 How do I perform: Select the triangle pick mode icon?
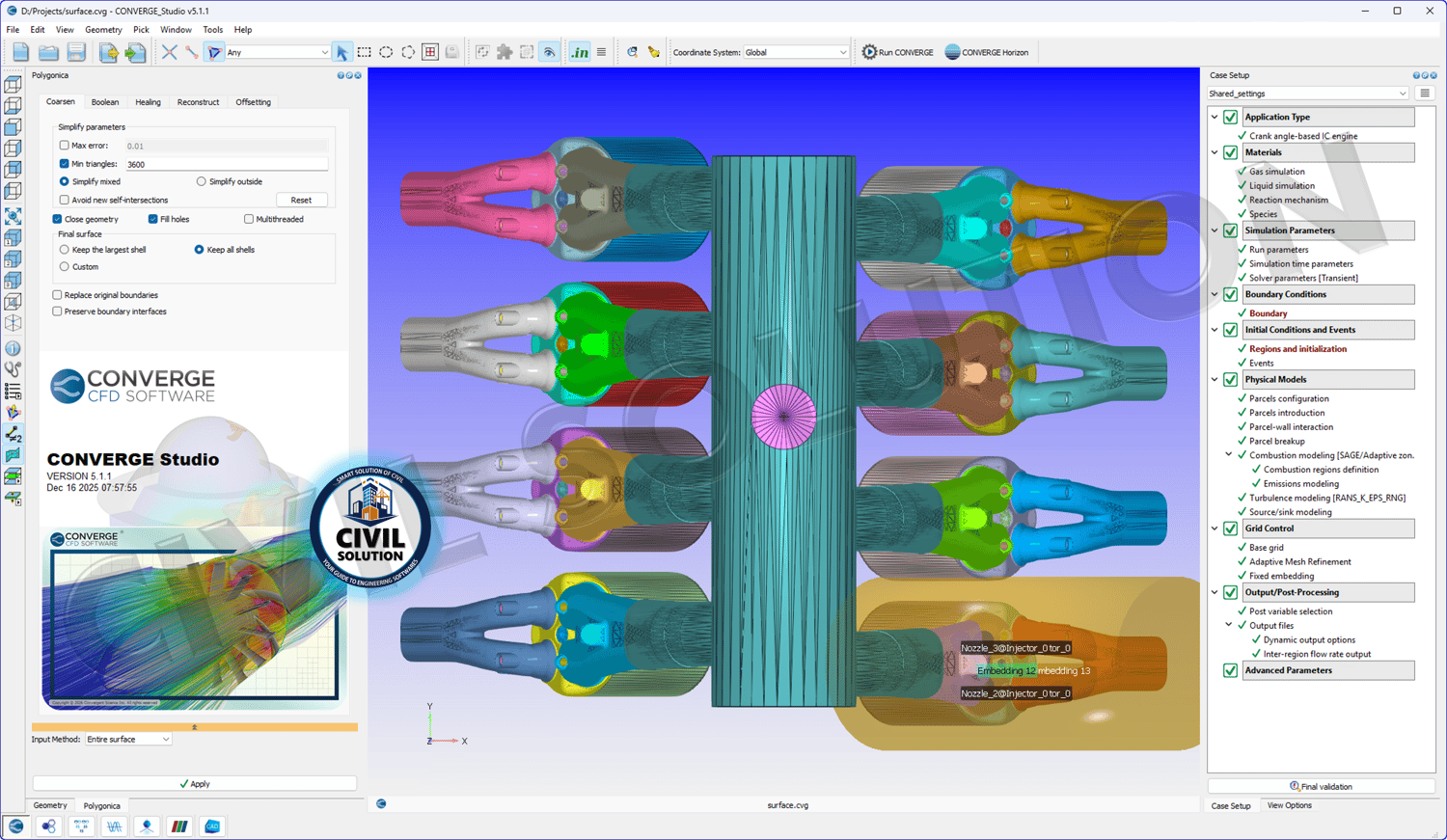(x=214, y=52)
